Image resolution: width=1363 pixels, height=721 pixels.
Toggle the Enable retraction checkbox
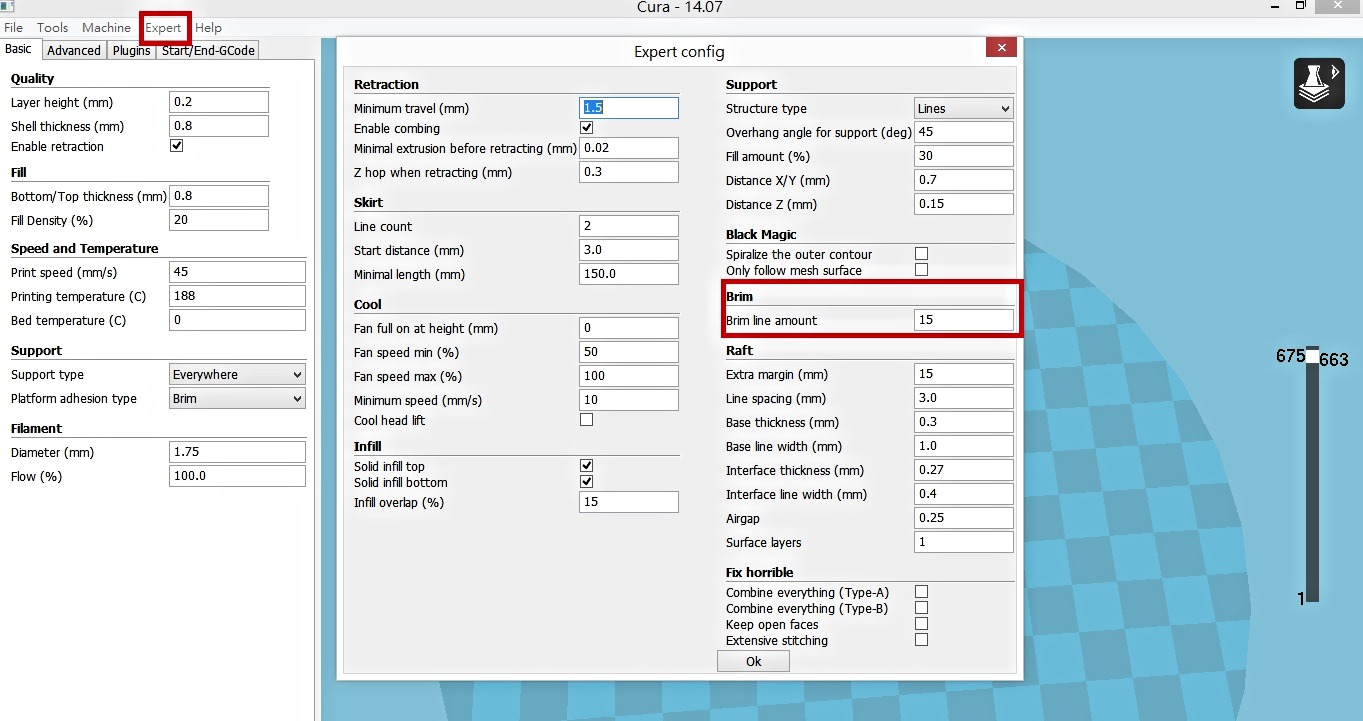pyautogui.click(x=177, y=146)
